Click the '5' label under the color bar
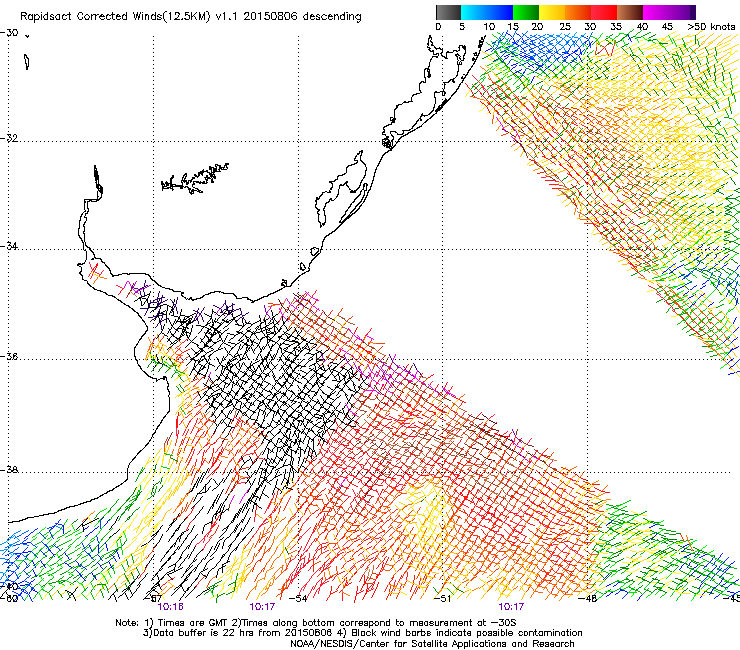The width and height of the screenshot is (740, 650). 462,27
